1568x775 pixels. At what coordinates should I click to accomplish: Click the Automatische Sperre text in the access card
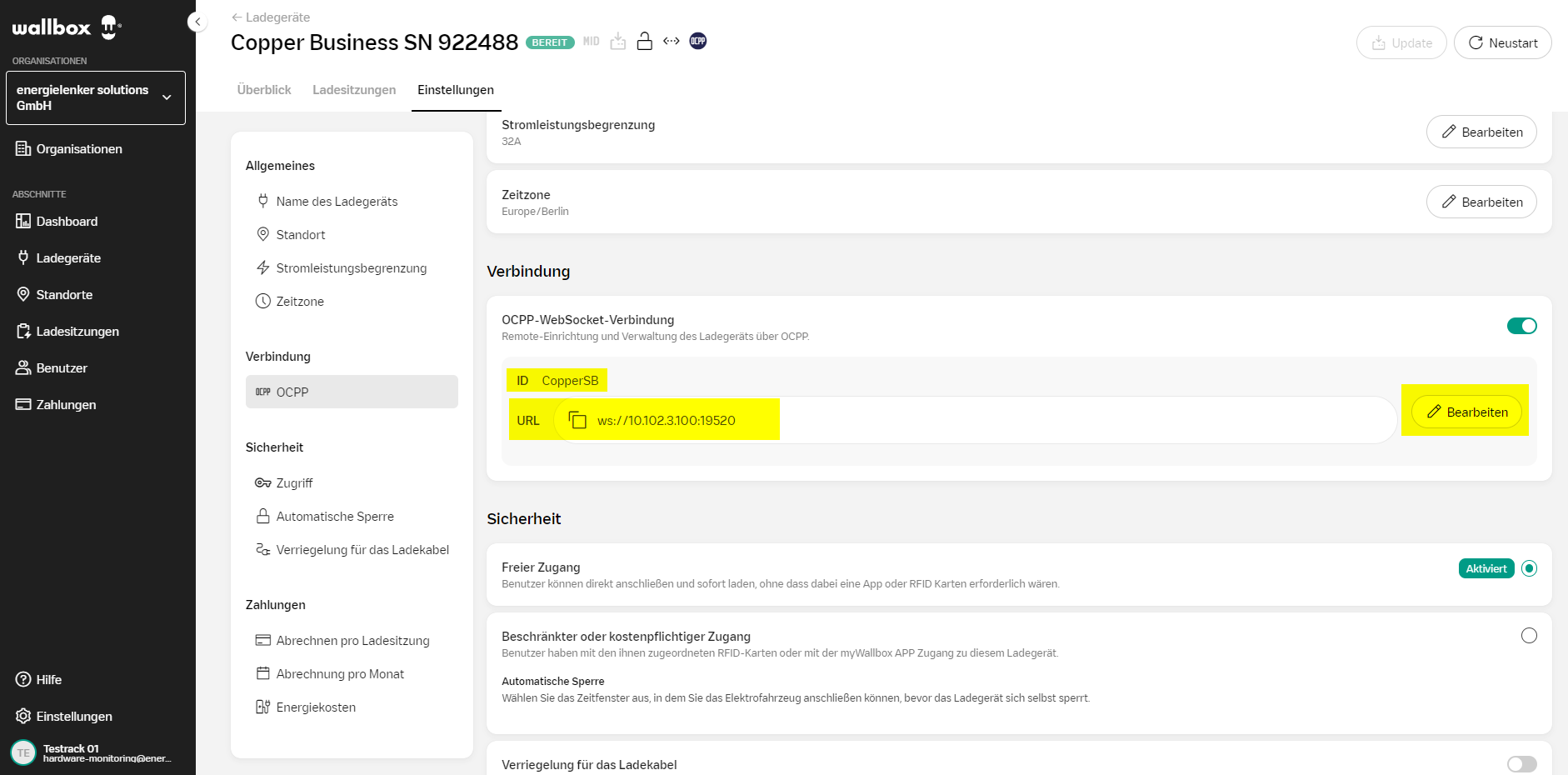click(x=553, y=682)
